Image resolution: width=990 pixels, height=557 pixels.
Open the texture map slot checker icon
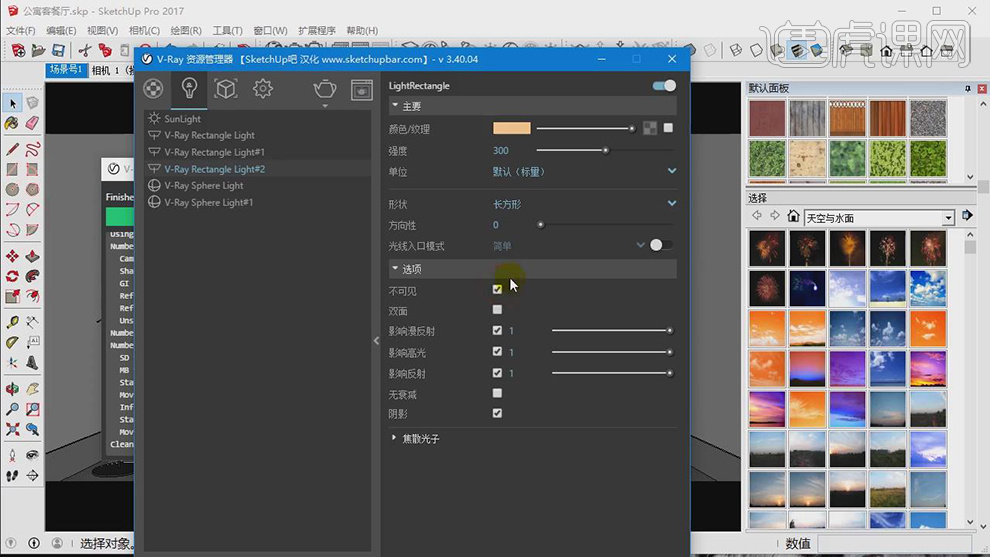tap(650, 128)
